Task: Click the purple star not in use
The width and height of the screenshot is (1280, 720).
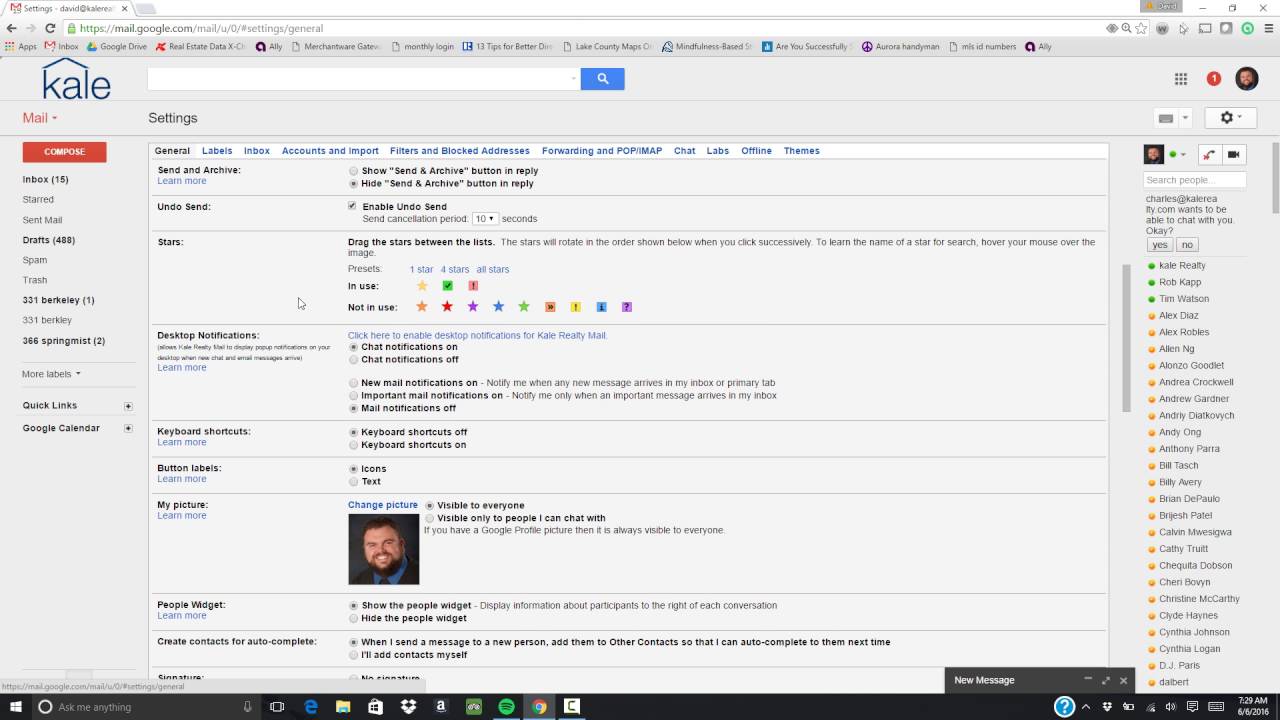Action: click(x=473, y=307)
